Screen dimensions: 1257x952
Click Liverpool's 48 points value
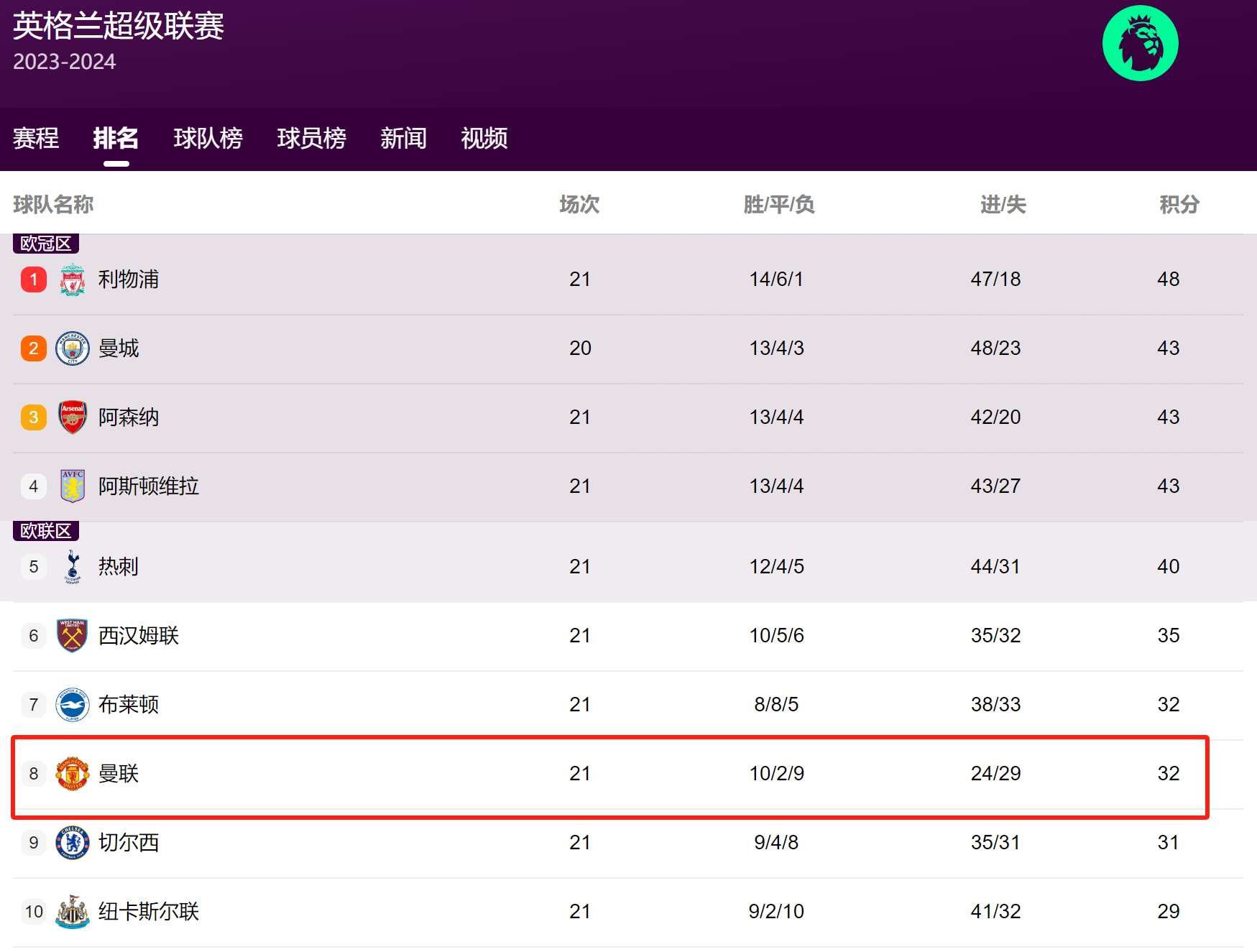(1169, 279)
